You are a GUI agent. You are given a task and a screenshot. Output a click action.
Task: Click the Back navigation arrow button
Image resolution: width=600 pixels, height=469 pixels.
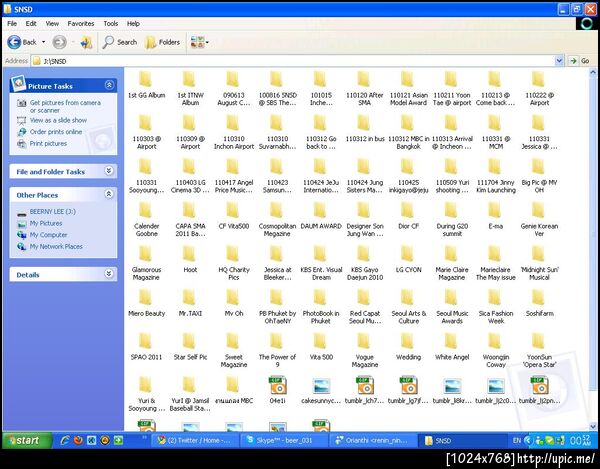coord(16,42)
